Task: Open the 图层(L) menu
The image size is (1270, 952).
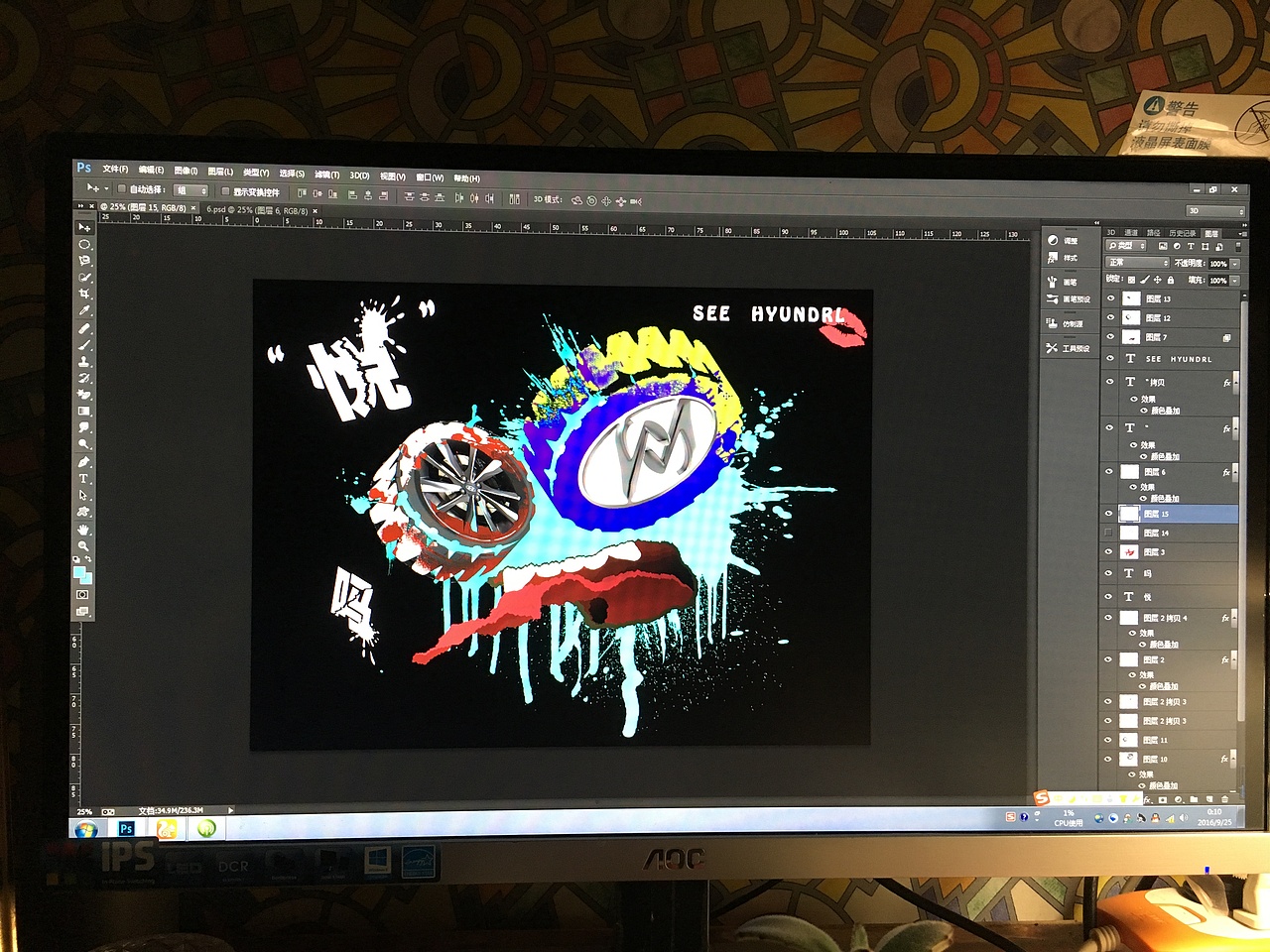Action: pyautogui.click(x=220, y=172)
